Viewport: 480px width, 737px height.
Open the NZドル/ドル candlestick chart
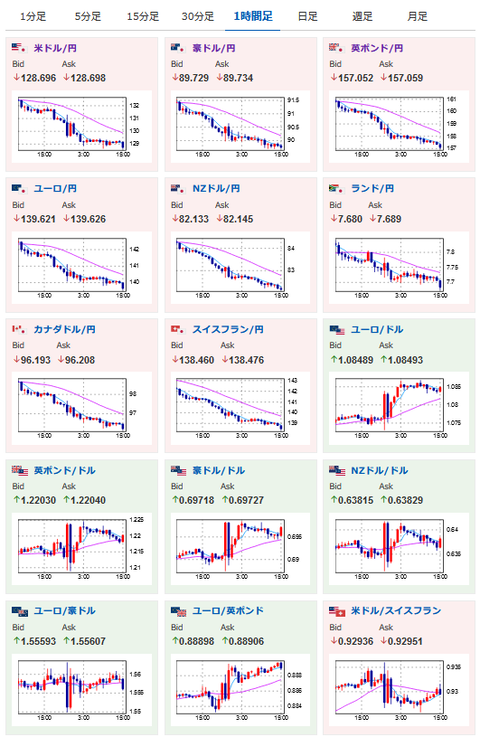[x=399, y=550]
